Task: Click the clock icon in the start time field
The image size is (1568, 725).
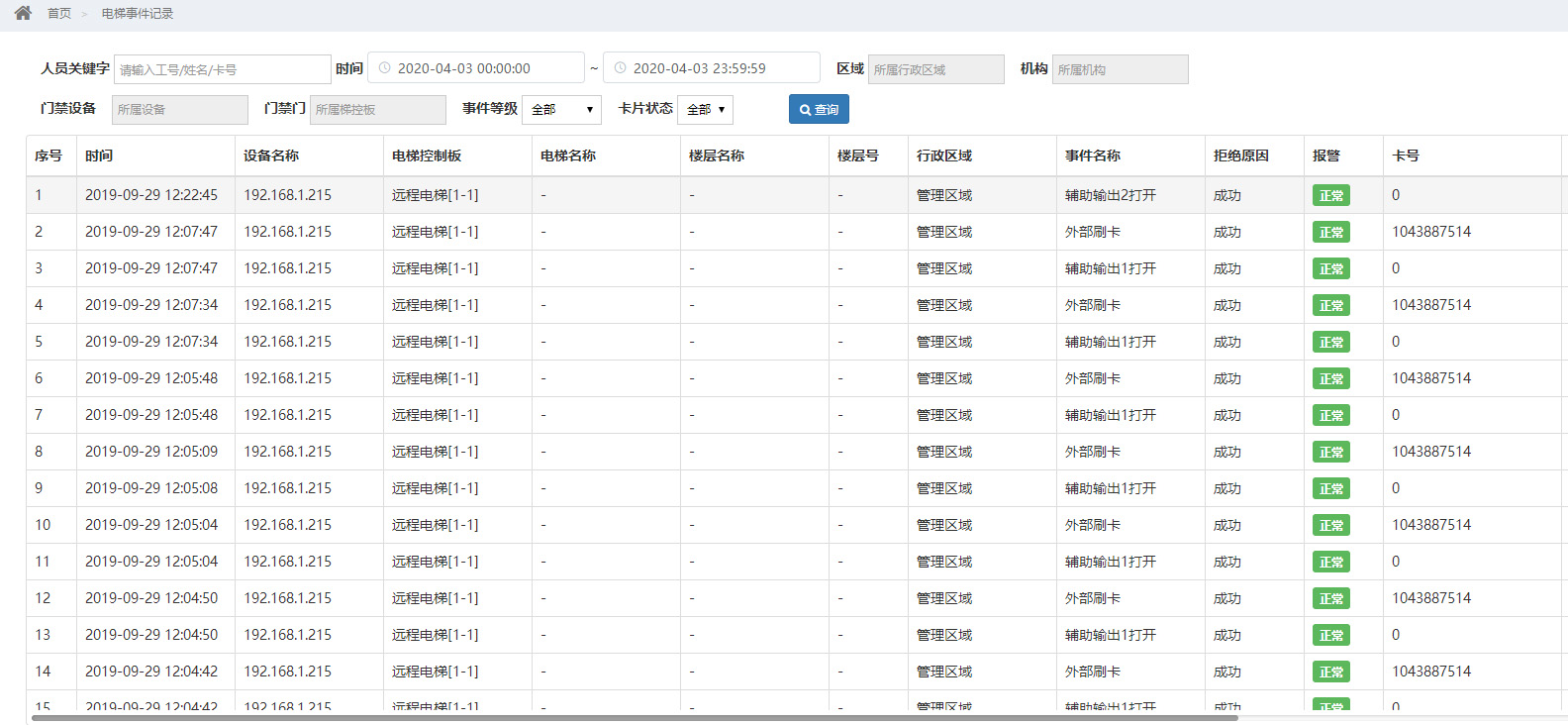Action: click(385, 68)
